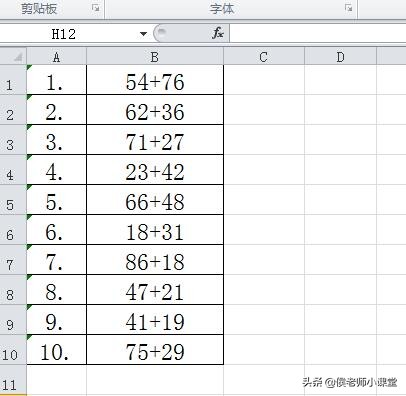Image resolution: width=406 pixels, height=396 pixels.
Task: Click empty cell C1
Action: (x=264, y=80)
